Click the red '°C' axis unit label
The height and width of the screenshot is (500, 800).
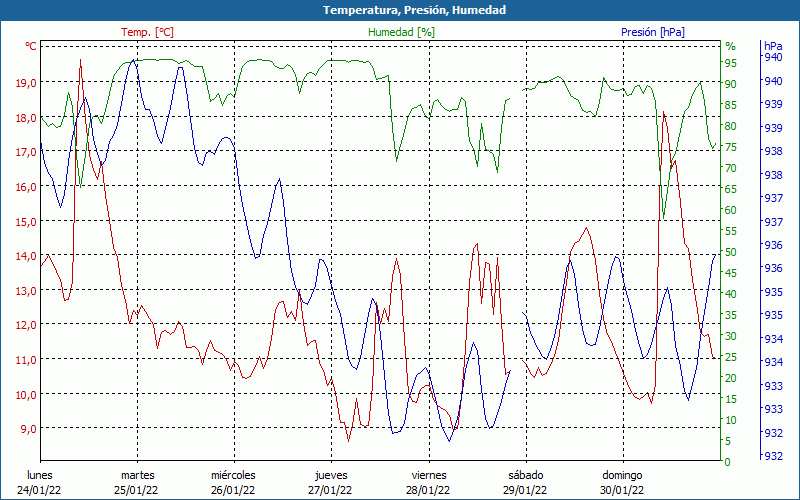click(x=31, y=46)
